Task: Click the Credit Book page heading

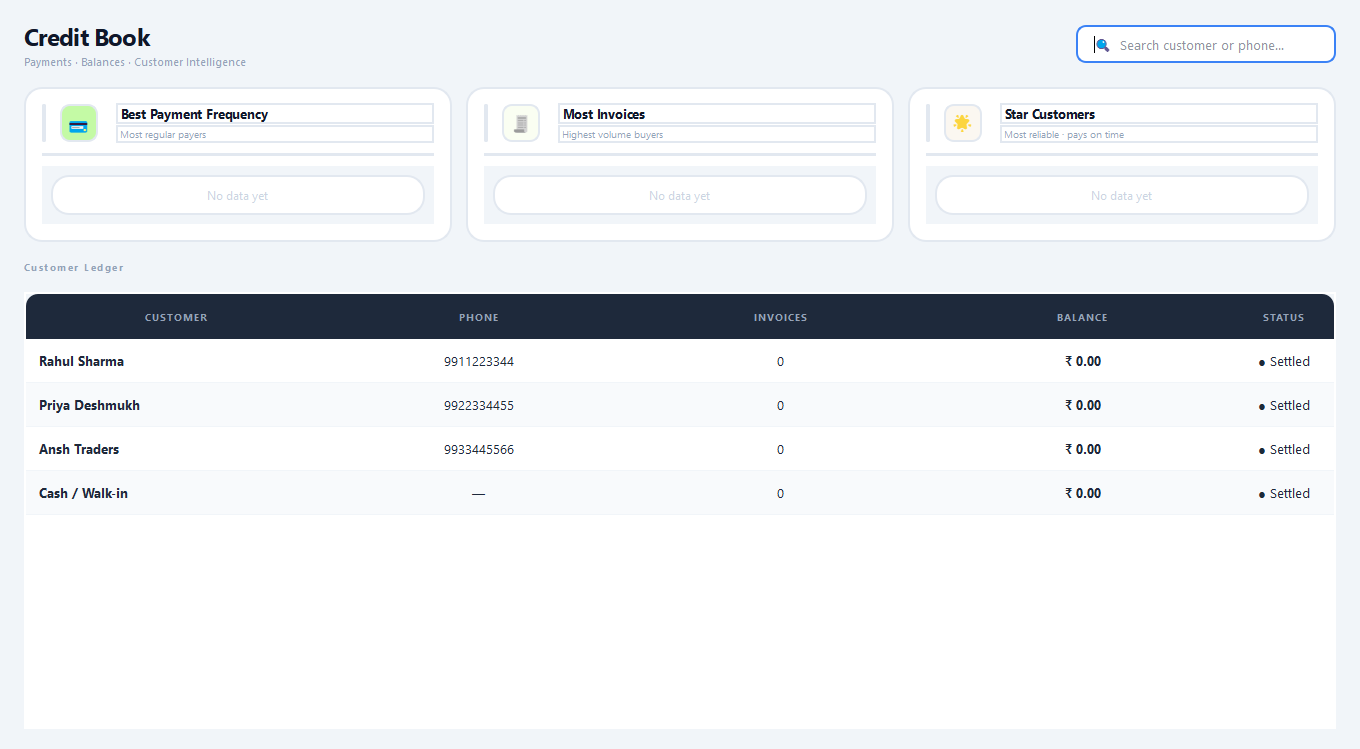Action: coord(87,38)
